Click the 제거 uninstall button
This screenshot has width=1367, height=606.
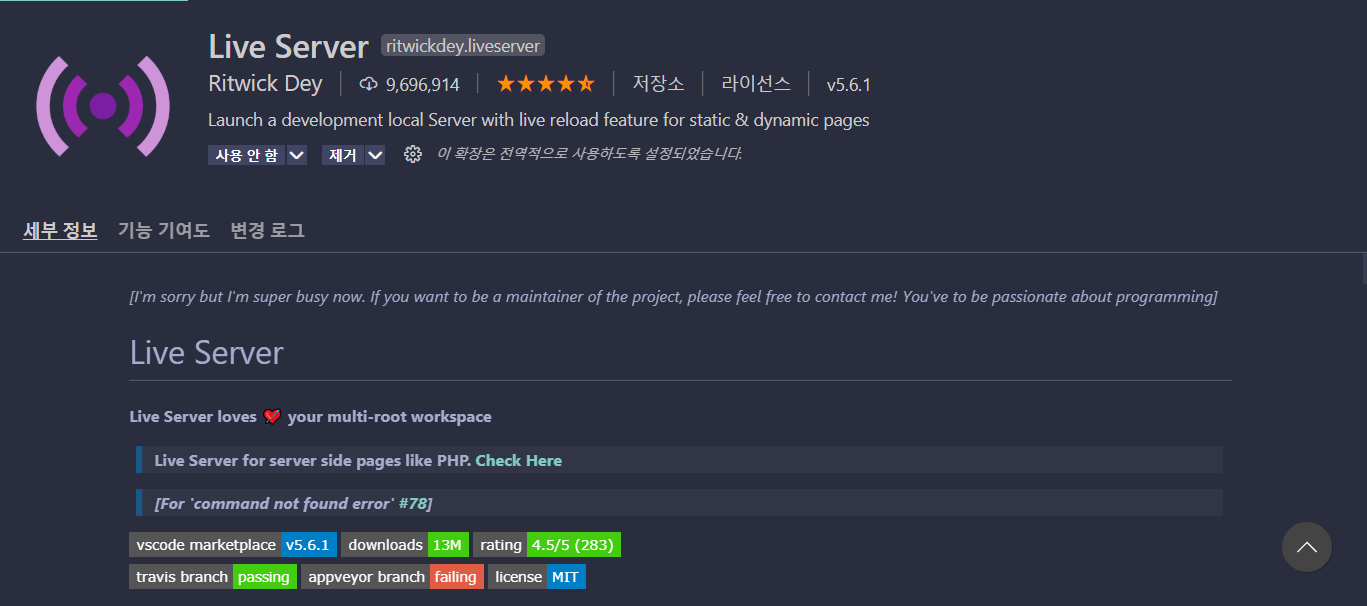[x=343, y=155]
